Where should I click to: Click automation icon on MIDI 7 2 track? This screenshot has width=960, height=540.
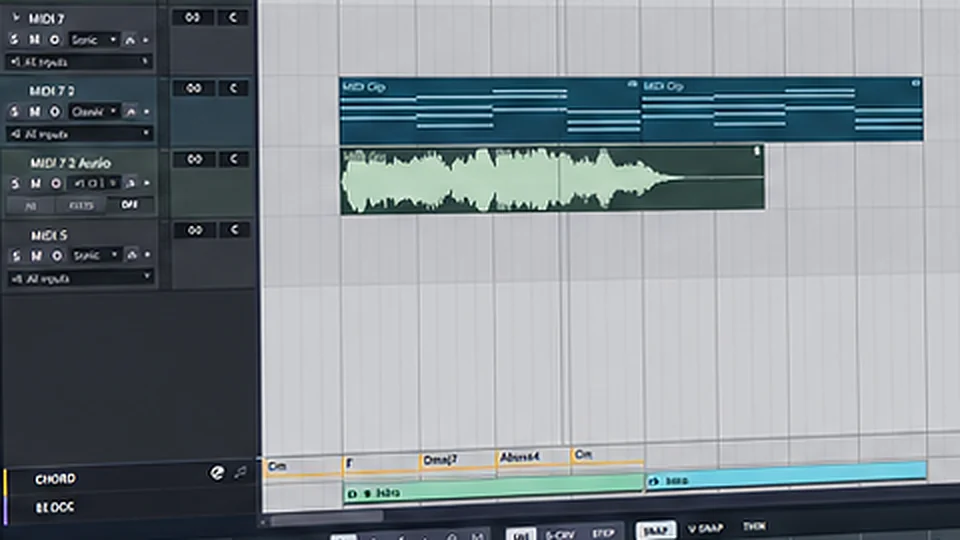pos(130,112)
